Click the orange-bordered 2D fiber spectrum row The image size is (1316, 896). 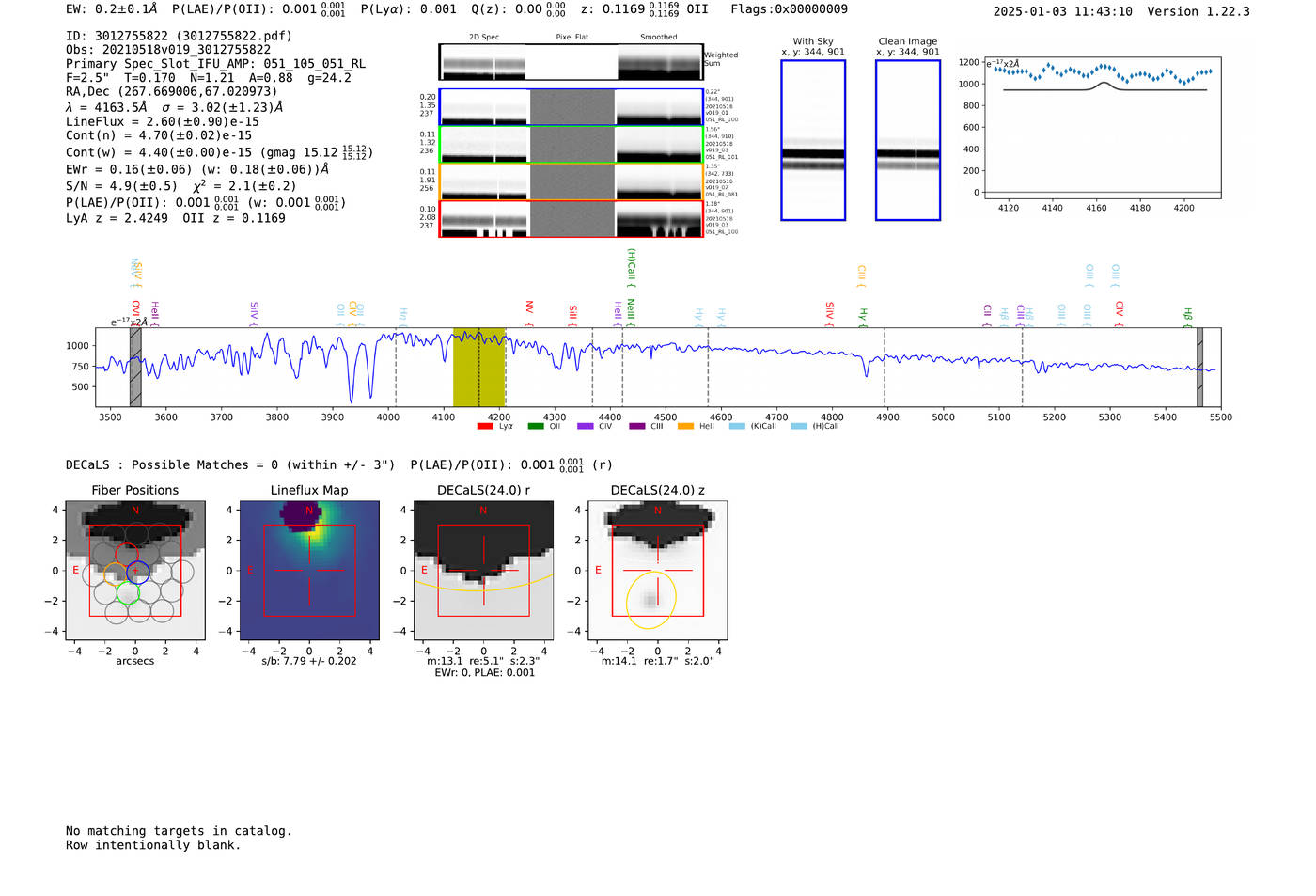(571, 181)
